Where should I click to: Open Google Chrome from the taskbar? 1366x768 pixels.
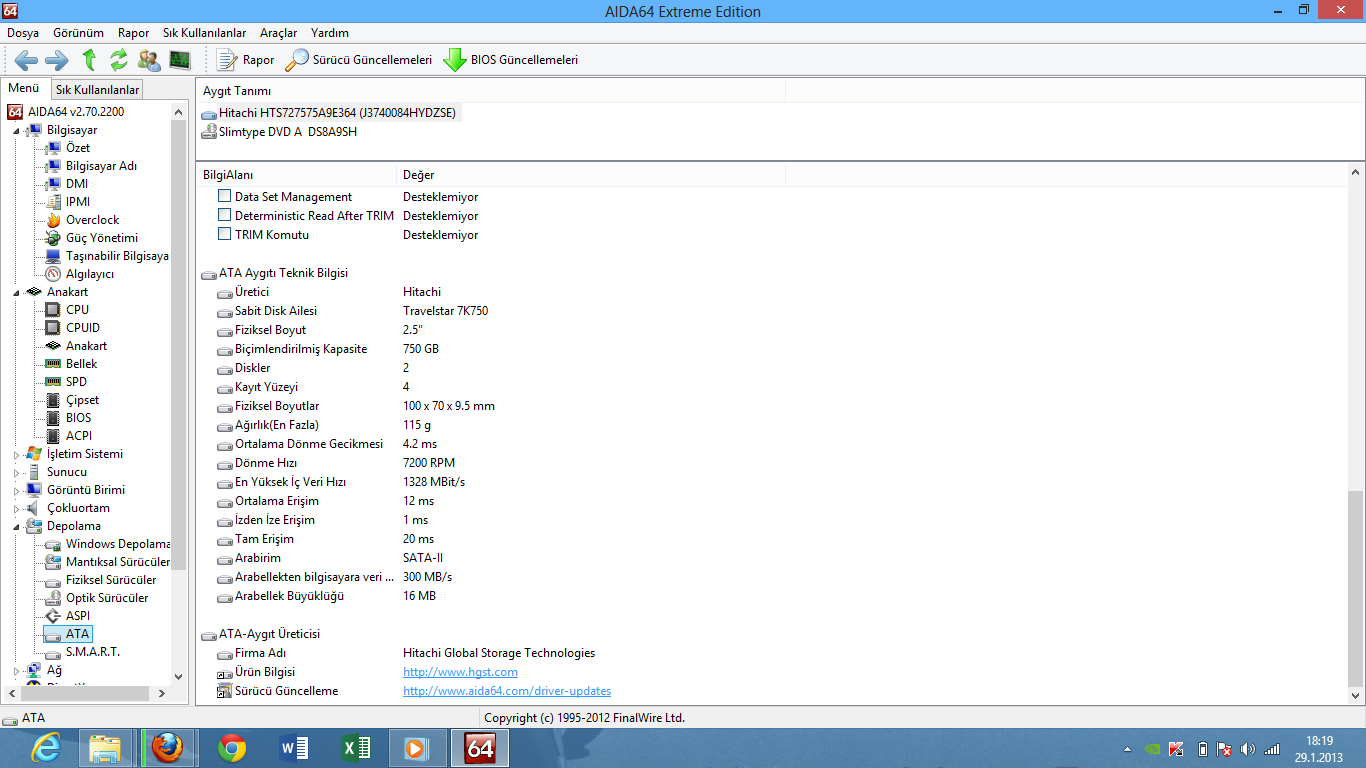pyautogui.click(x=232, y=747)
